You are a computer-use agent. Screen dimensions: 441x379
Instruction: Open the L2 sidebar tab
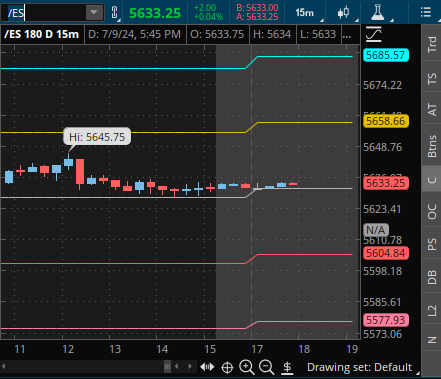[432, 311]
